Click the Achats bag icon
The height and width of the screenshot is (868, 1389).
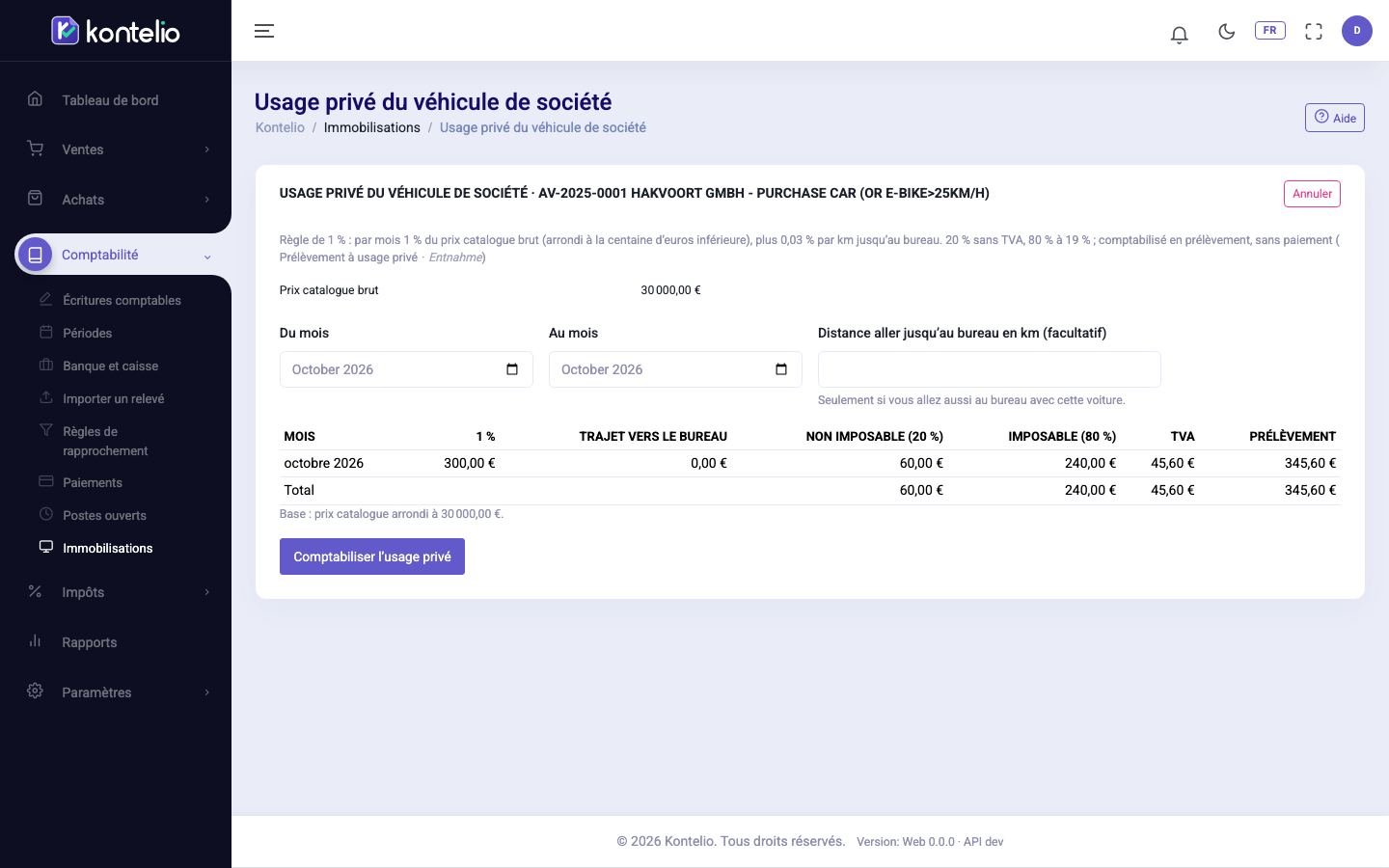pyautogui.click(x=36, y=198)
